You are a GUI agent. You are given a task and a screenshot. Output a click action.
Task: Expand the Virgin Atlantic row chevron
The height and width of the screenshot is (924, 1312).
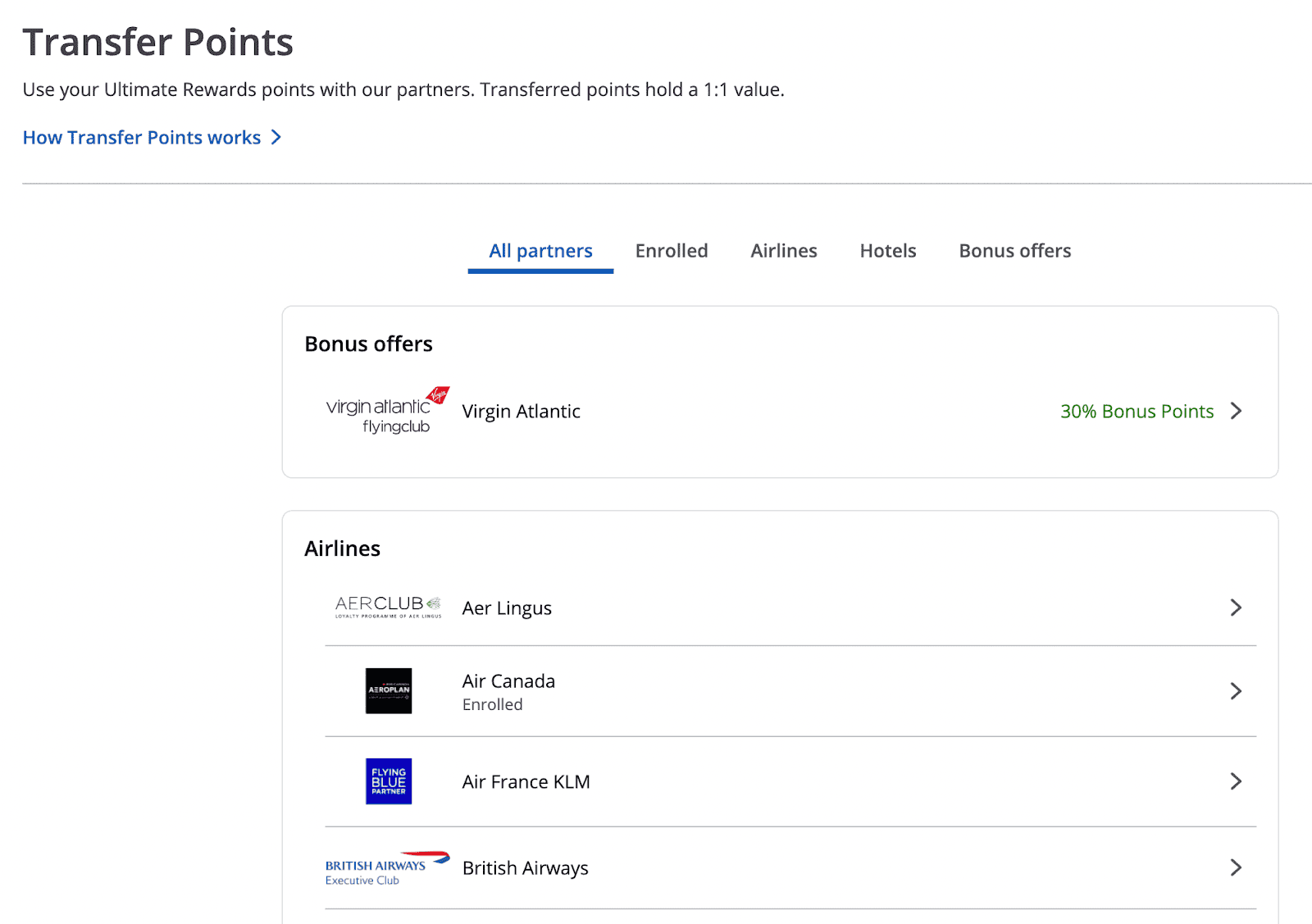[x=1236, y=411]
